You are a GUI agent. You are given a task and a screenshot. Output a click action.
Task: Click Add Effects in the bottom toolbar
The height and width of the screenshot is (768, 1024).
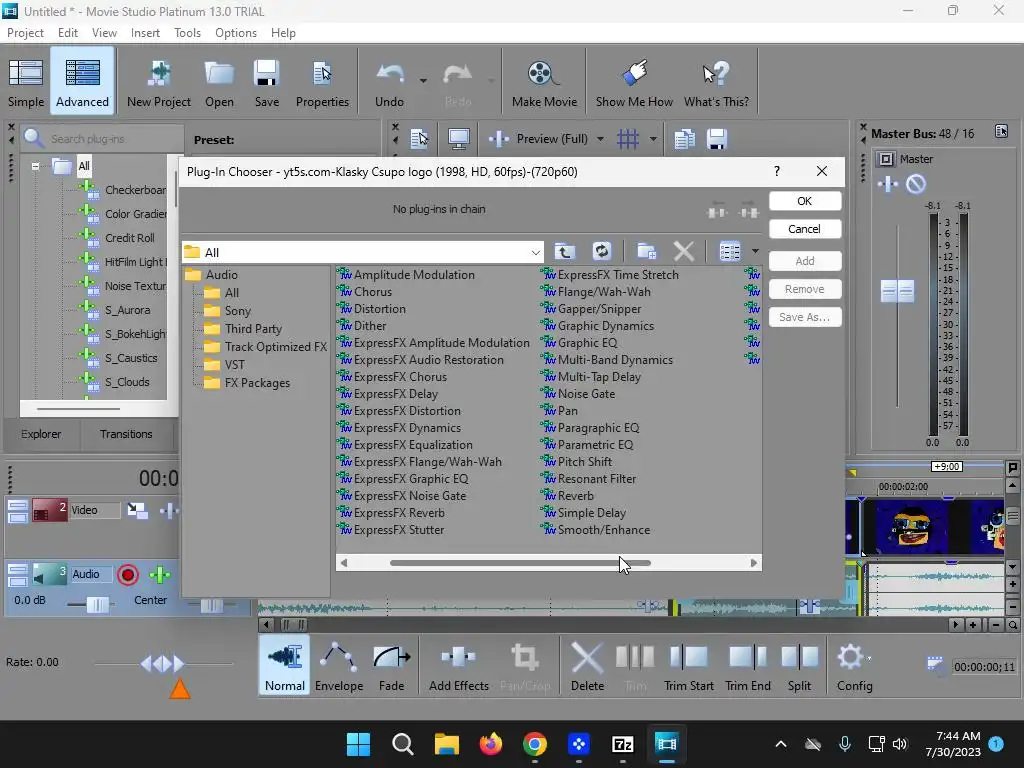[x=458, y=666]
